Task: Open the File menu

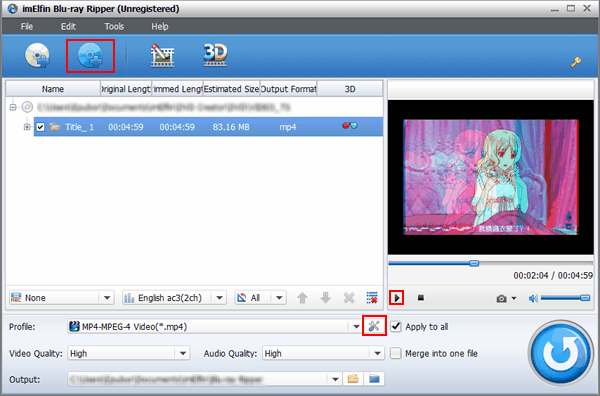Action: tap(27, 26)
